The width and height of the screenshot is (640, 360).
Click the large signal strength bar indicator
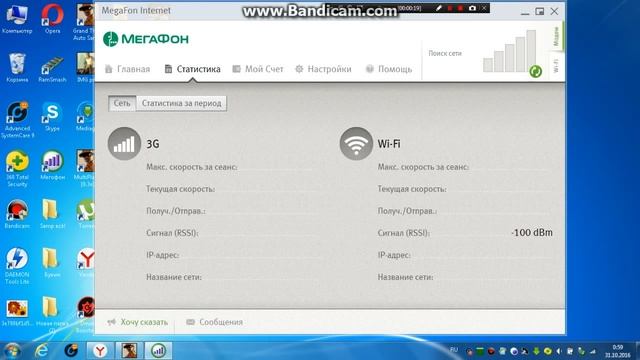click(509, 51)
